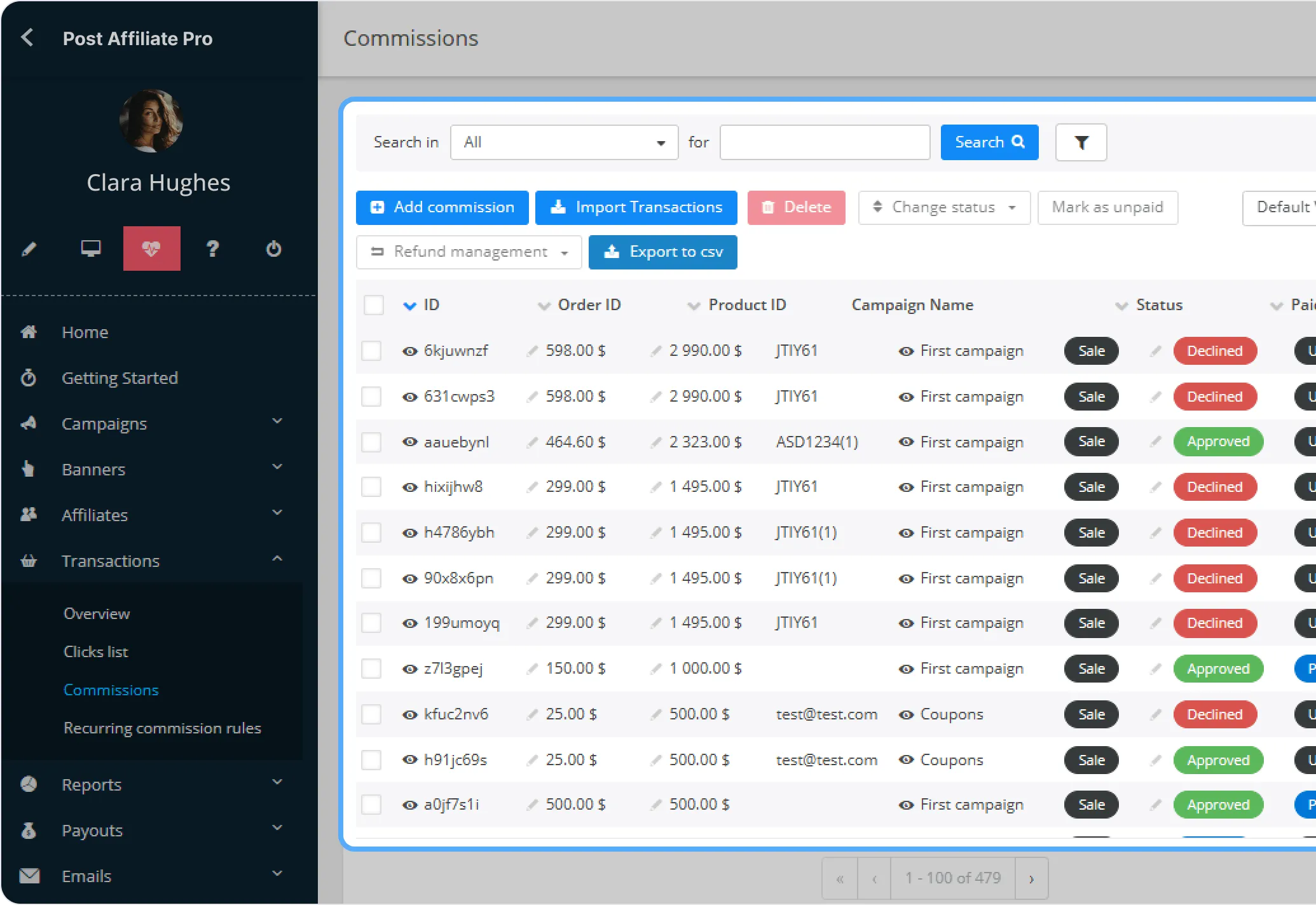Click the eye icon next to 90x8x6pn
This screenshot has height=905, width=1316.
click(x=410, y=579)
